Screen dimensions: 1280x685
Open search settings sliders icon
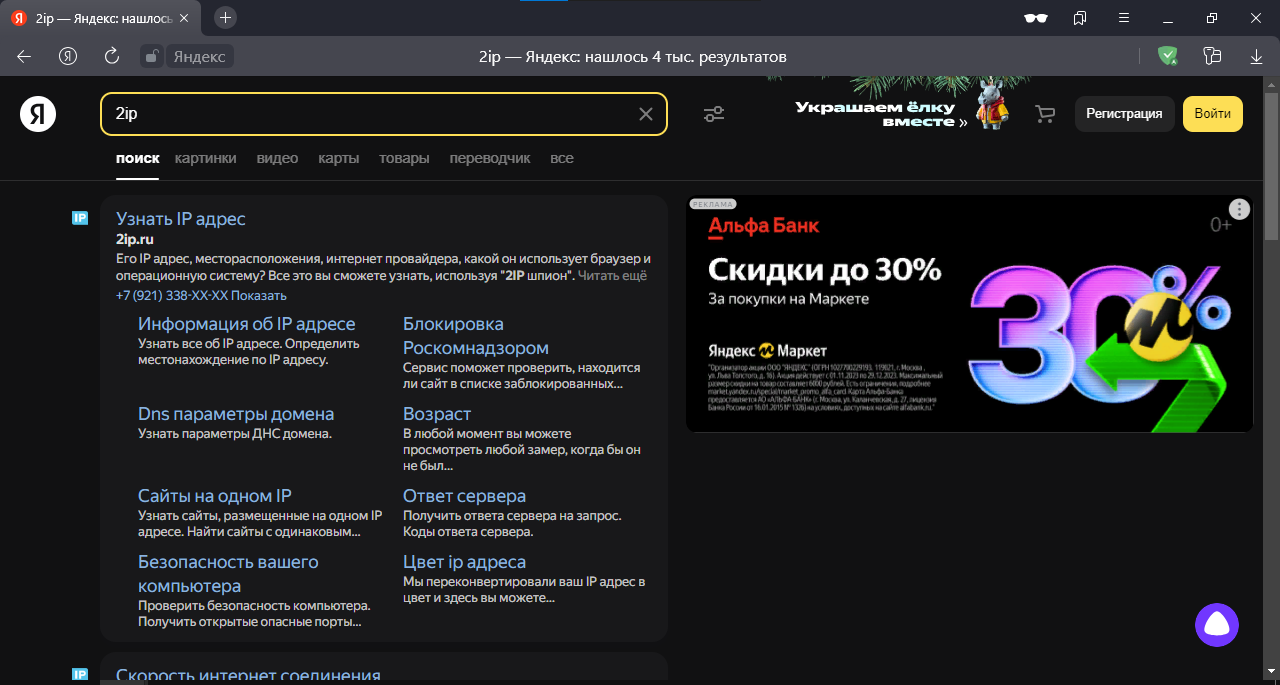(714, 114)
